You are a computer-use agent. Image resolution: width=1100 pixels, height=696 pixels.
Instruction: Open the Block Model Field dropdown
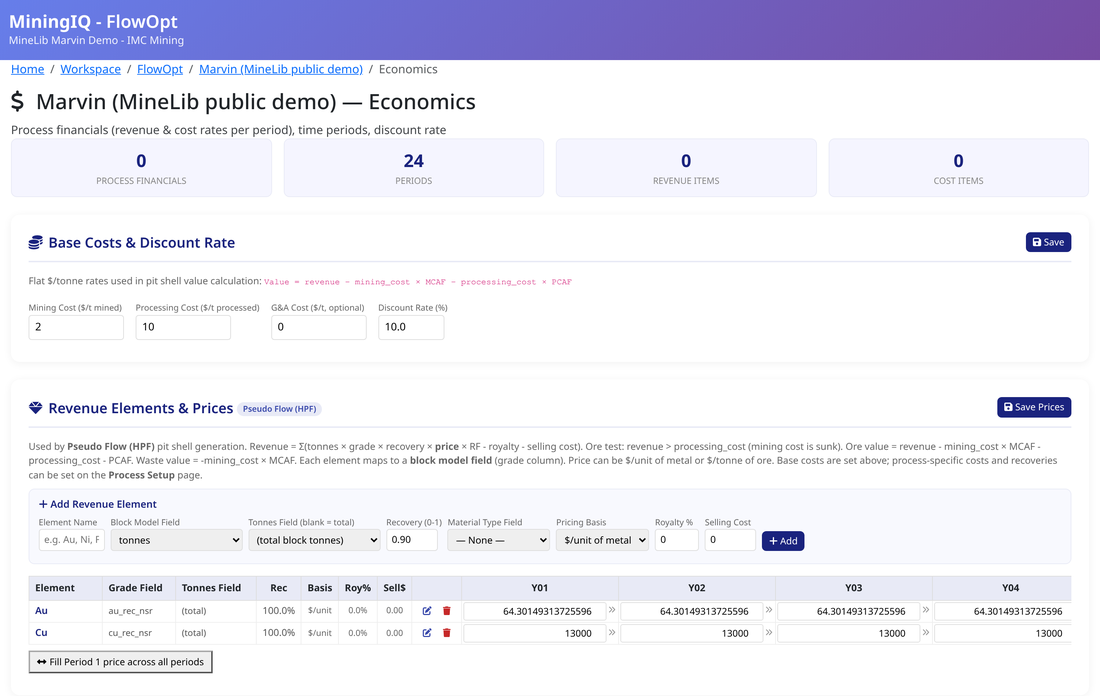pyautogui.click(x=176, y=540)
